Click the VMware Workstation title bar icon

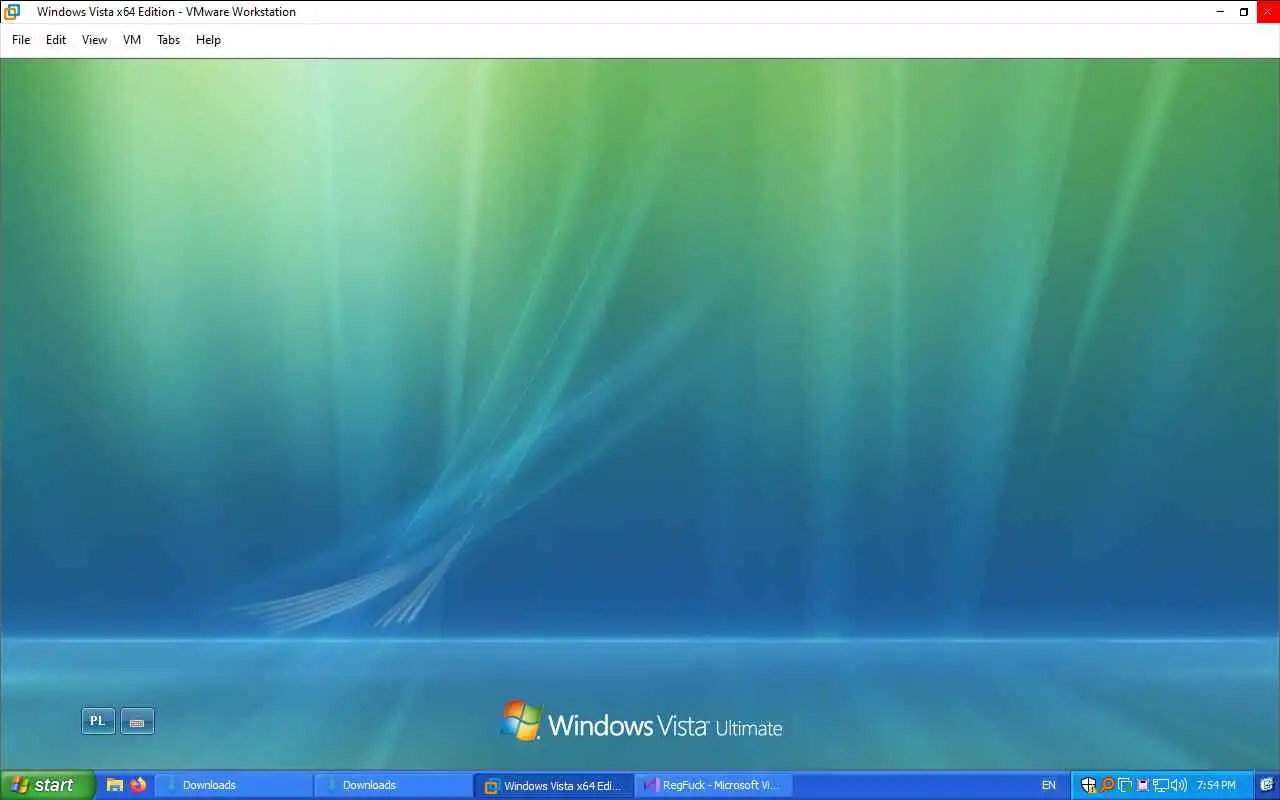click(x=12, y=12)
